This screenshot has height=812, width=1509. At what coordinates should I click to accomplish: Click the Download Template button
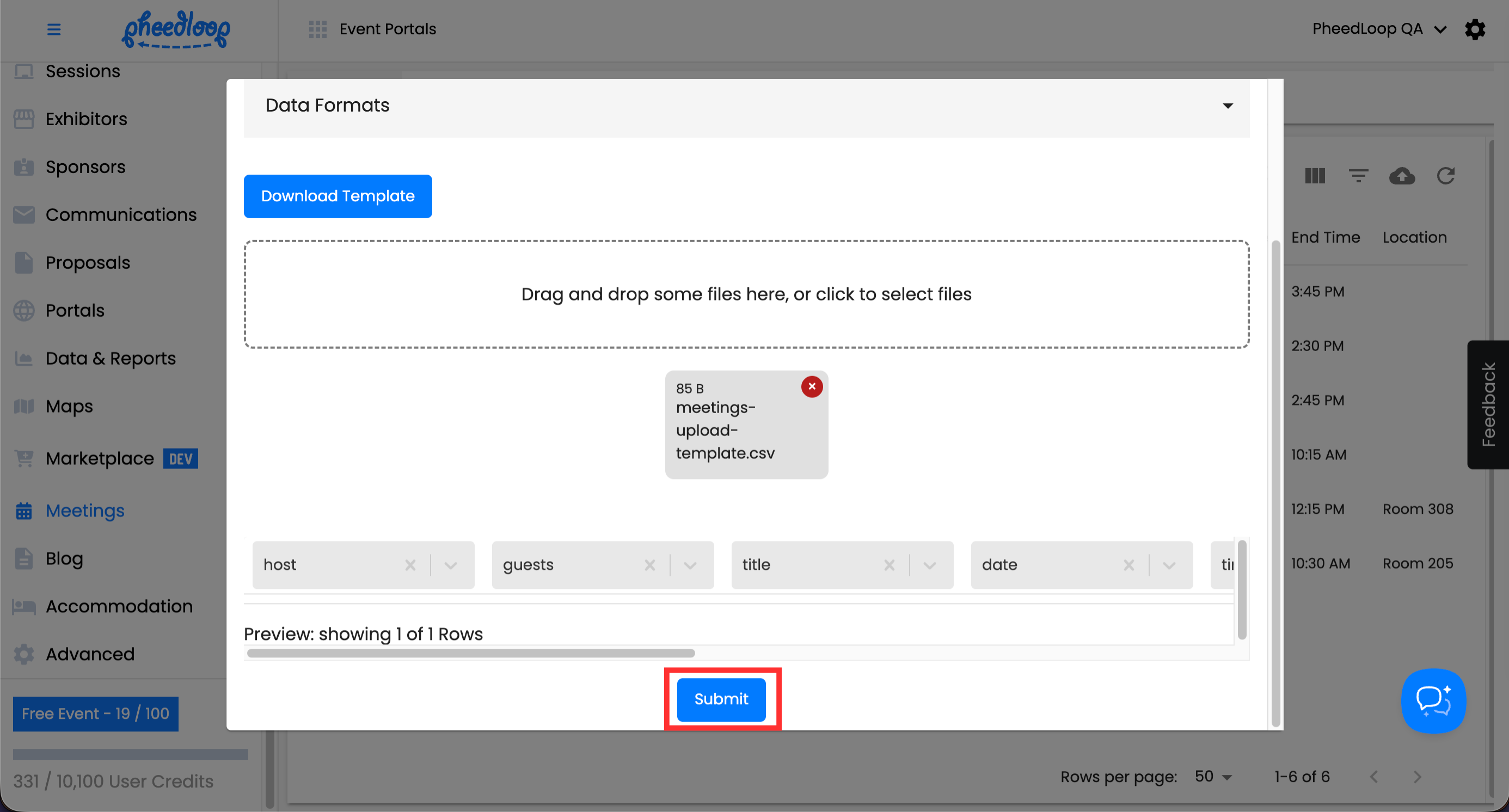(338, 196)
